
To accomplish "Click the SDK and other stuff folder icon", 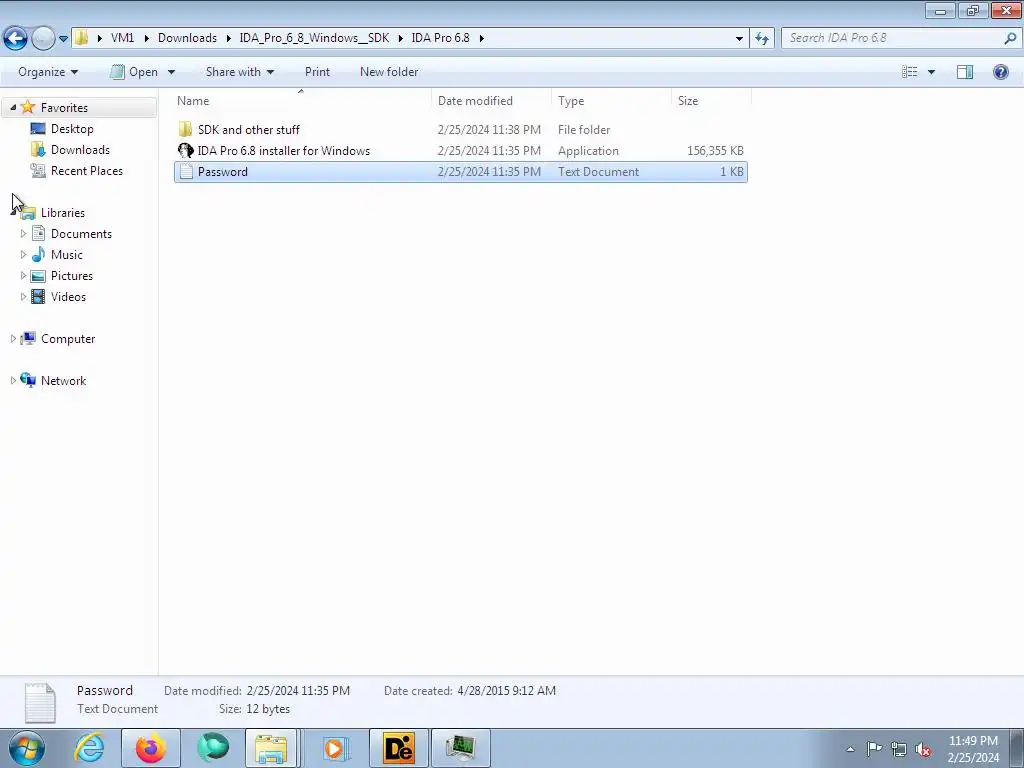I will (185, 129).
